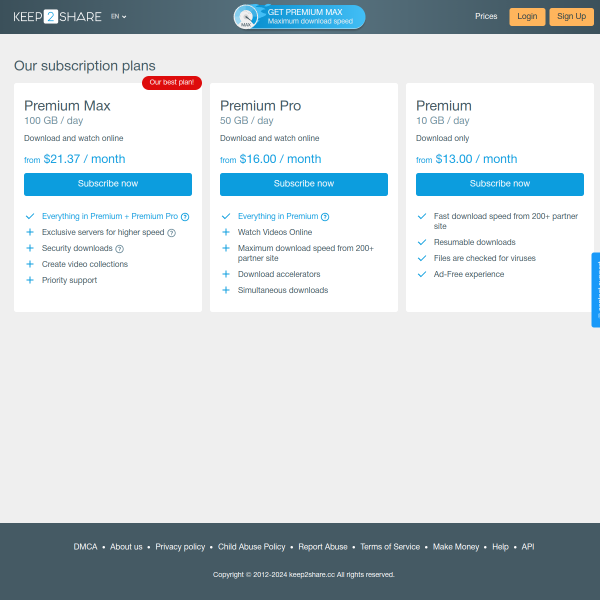The image size is (600, 600).
Task: Open the Prices menu item
Action: [486, 17]
